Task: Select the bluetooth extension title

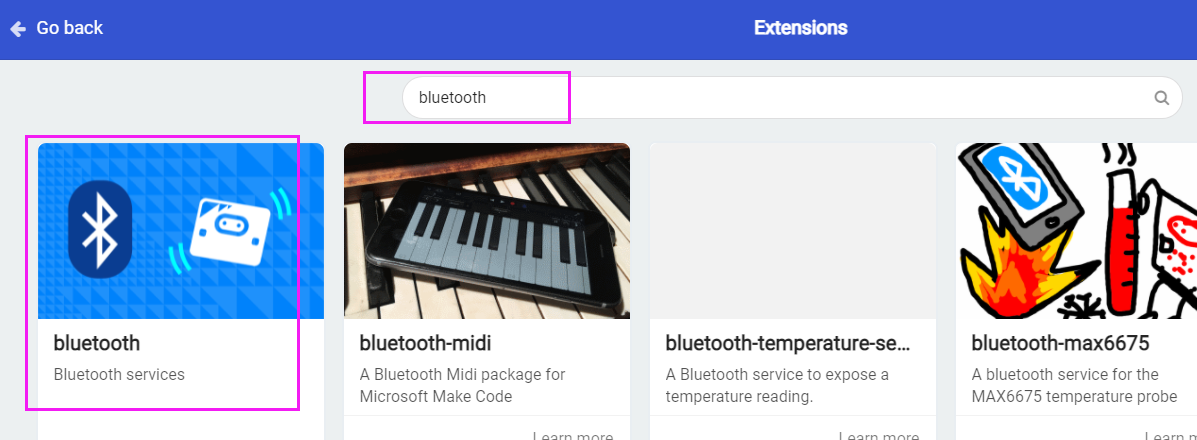Action: pyautogui.click(x=97, y=344)
